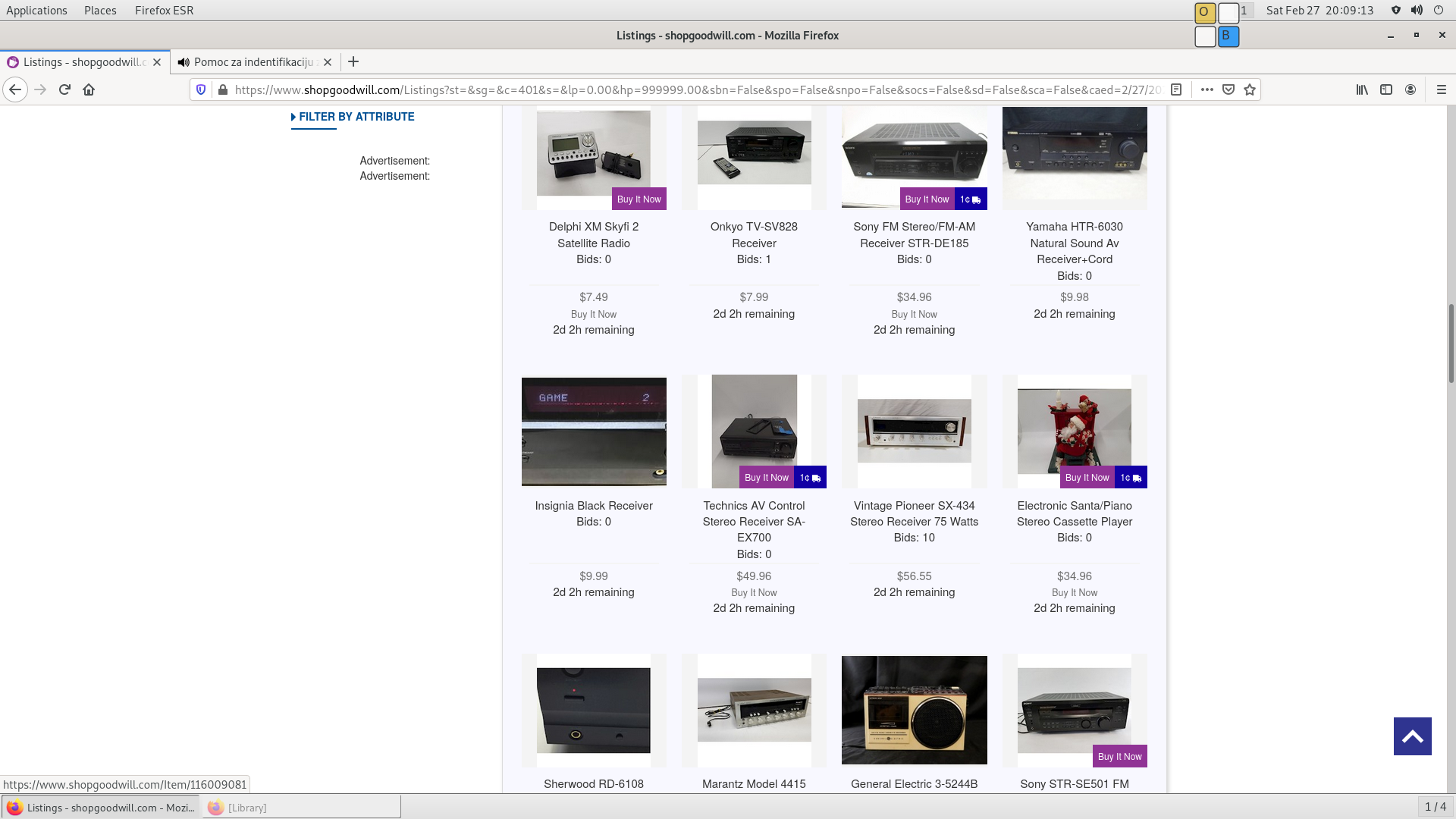Open page actions three-dot menu
The image size is (1456, 819).
click(1207, 89)
